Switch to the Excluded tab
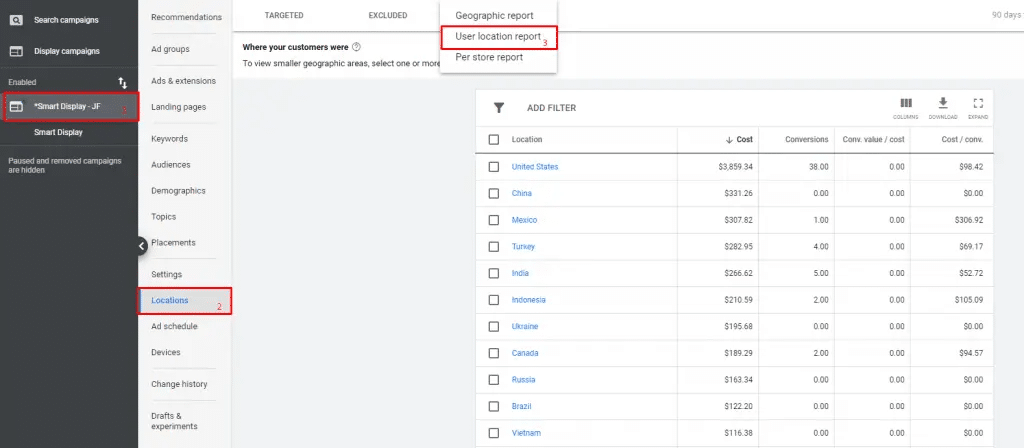 click(x=387, y=16)
